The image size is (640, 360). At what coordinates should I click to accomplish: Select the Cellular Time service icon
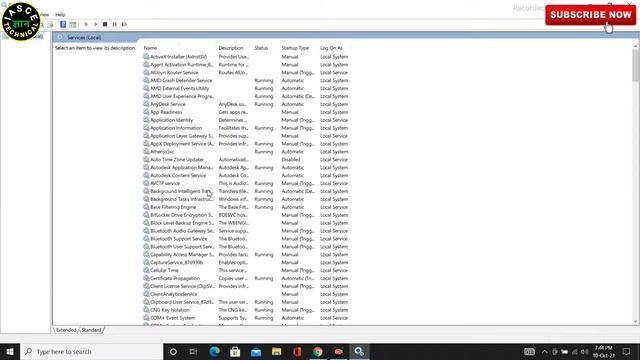coord(146,270)
